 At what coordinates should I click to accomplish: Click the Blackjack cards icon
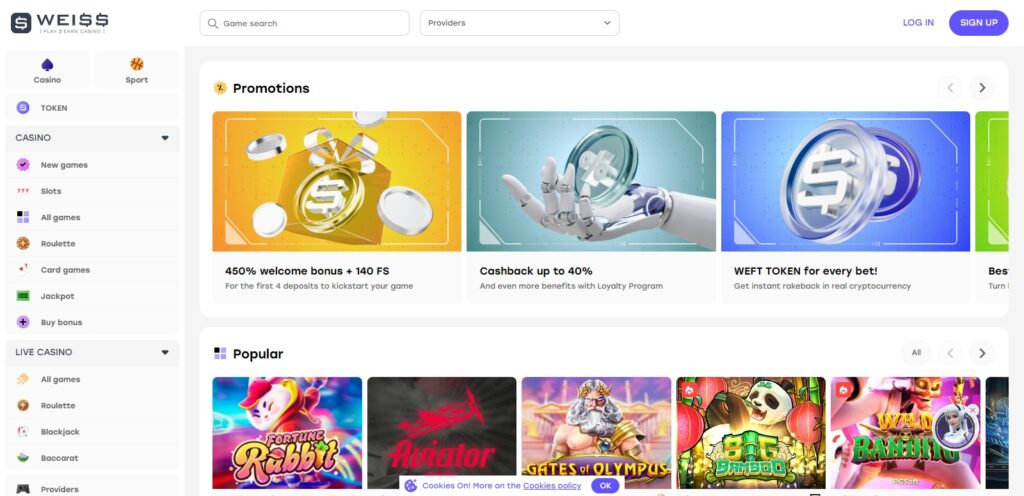click(x=23, y=431)
